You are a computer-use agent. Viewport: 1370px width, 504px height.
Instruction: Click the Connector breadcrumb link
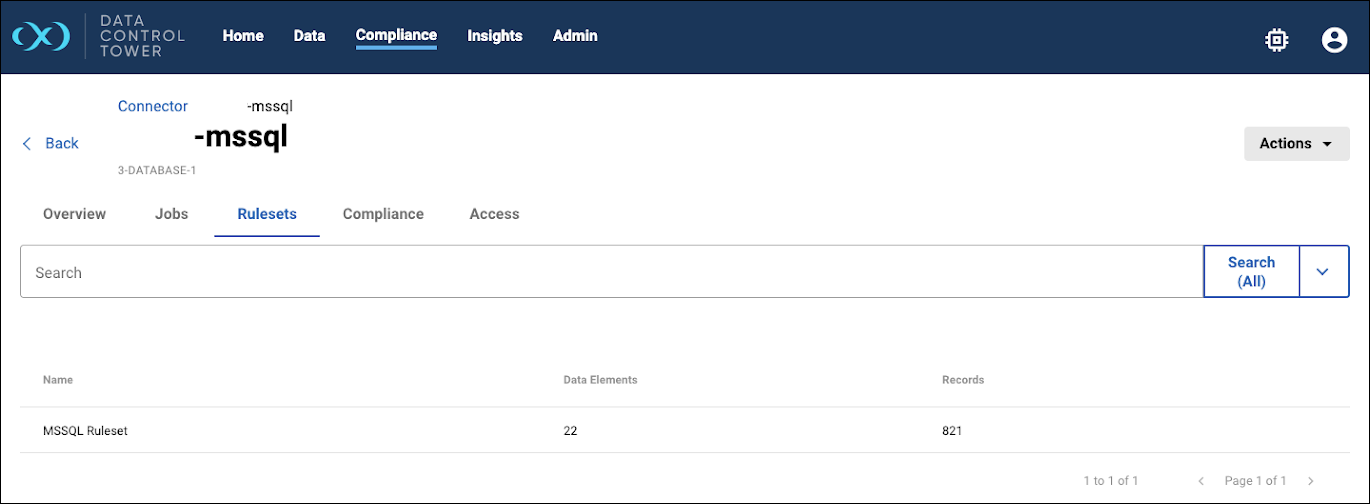tap(152, 106)
